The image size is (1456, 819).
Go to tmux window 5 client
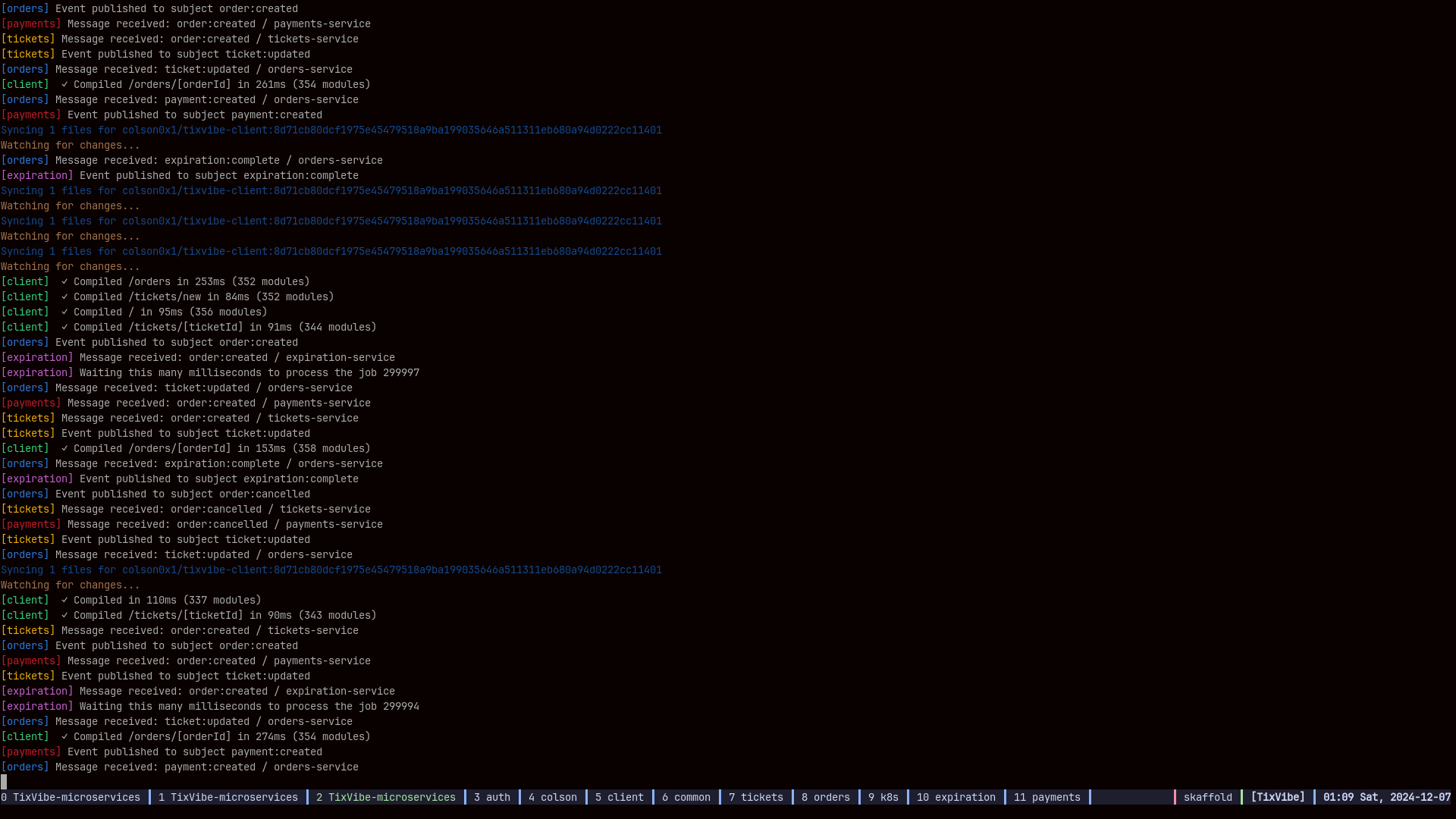click(x=620, y=797)
